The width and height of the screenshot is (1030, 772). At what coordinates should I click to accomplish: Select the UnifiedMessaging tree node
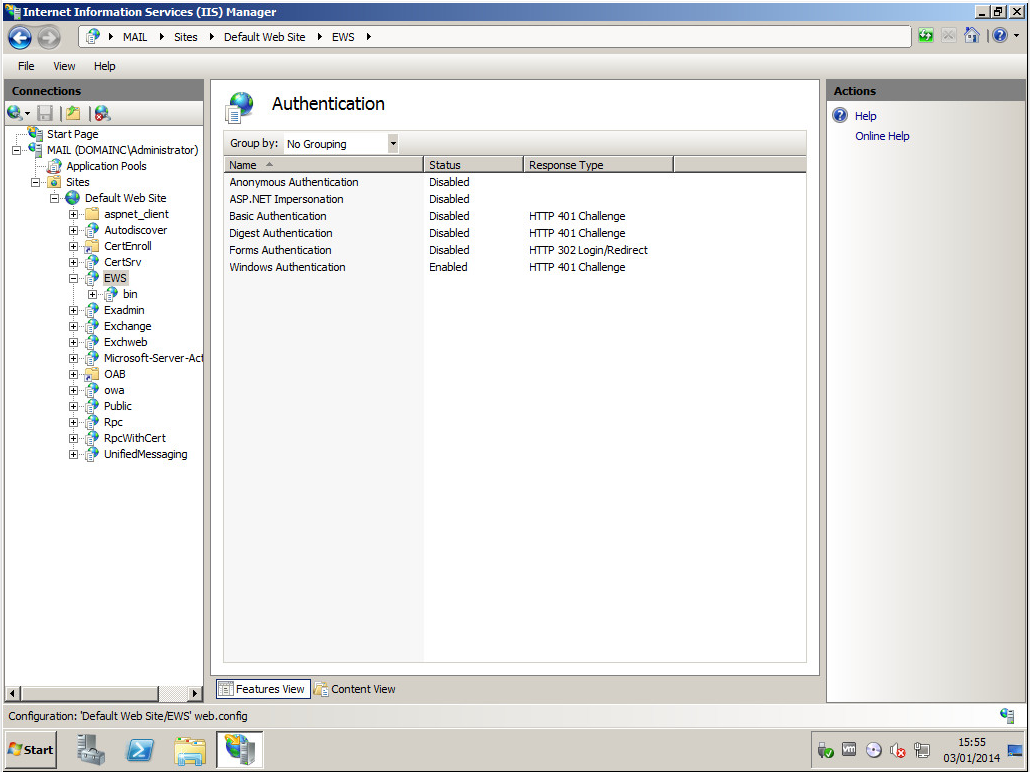[x=145, y=455]
